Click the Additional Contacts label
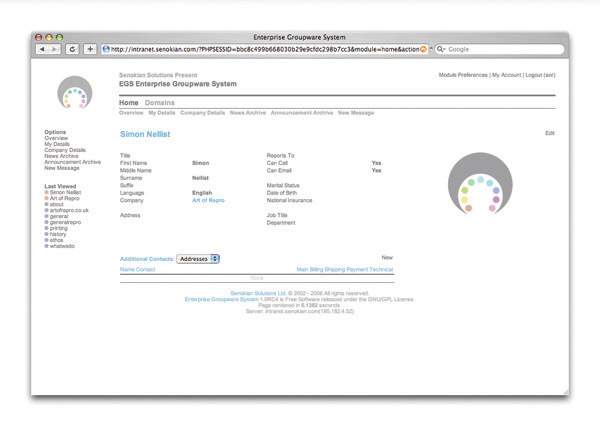The width and height of the screenshot is (600, 425). click(x=147, y=259)
